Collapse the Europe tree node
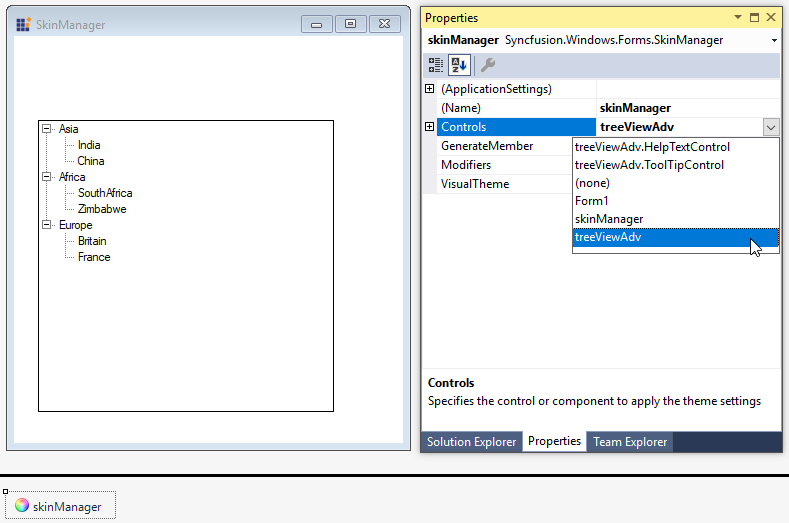Image resolution: width=789 pixels, height=523 pixels. [x=46, y=225]
